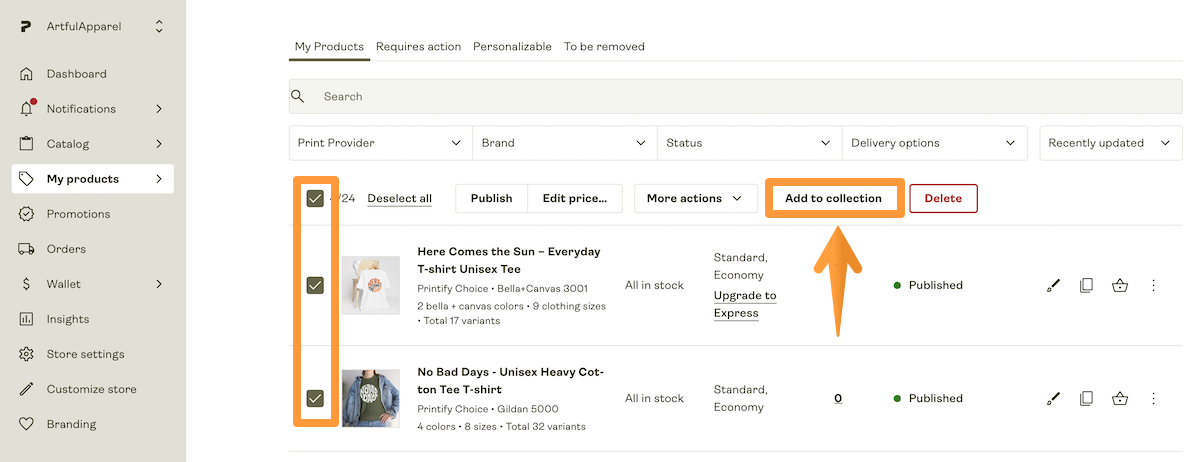This screenshot has width=1200, height=462.
Task: Open more options for Here Comes the Sun
Action: [x=1153, y=285]
